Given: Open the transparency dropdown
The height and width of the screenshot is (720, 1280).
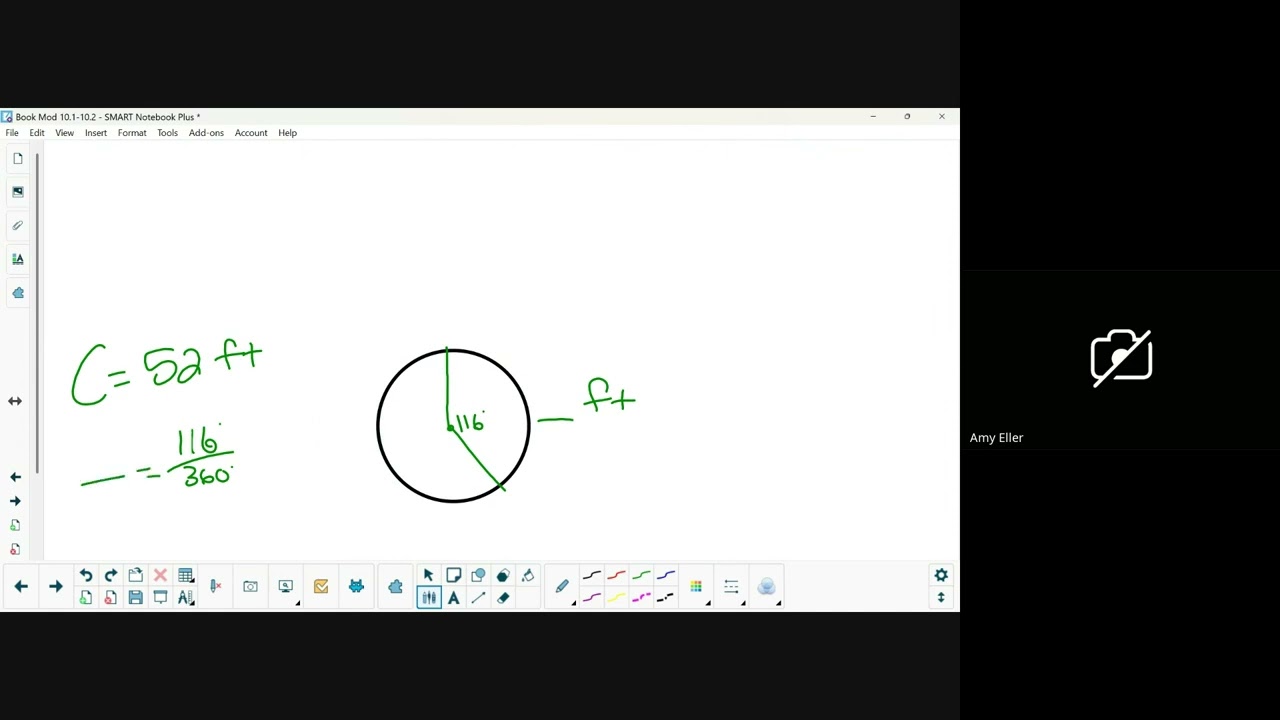Looking at the screenshot, I should pos(767,587).
